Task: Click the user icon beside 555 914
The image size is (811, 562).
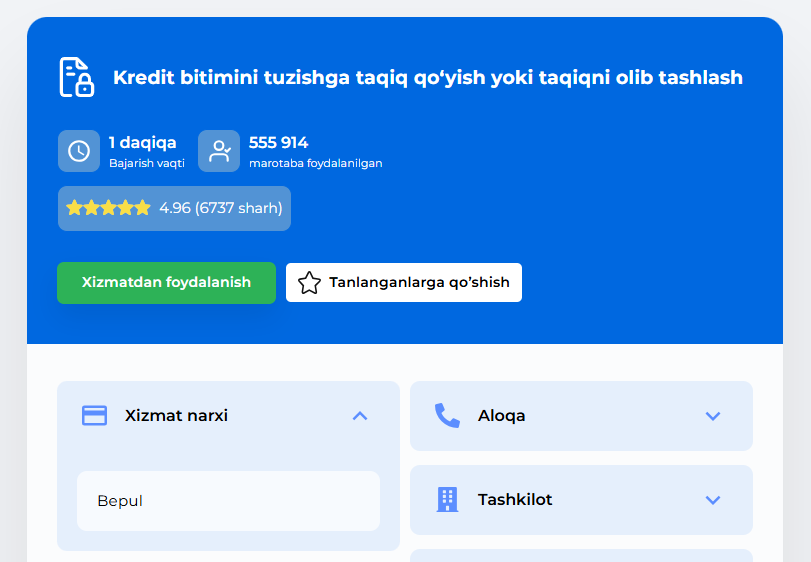Action: tap(219, 151)
